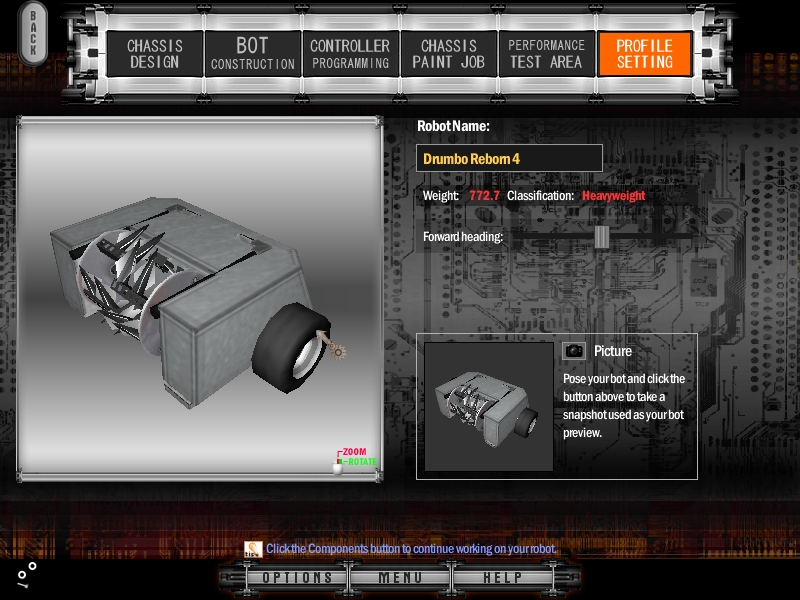
Task: Go back using the BACK button
Action: click(33, 34)
